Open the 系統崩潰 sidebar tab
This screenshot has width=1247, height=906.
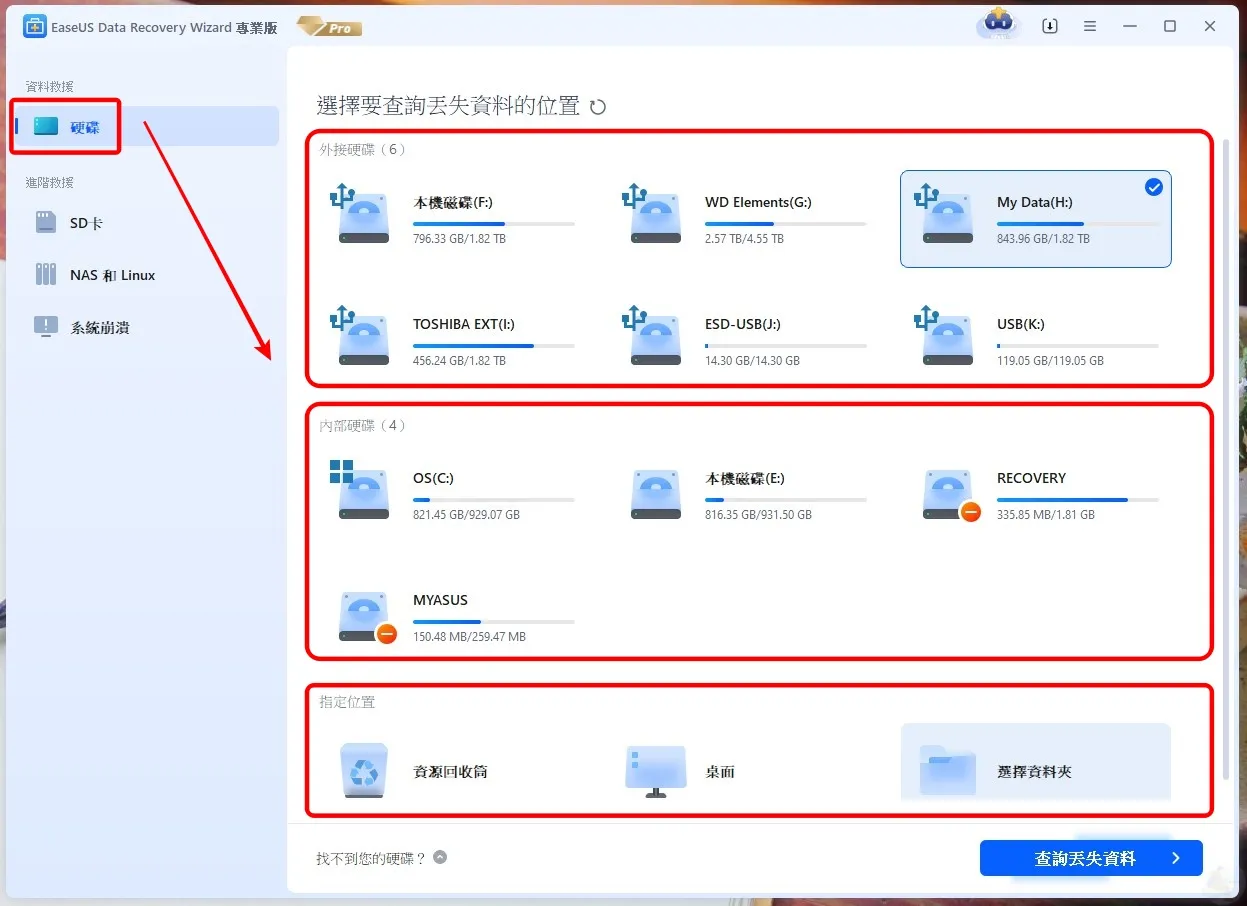(147, 327)
